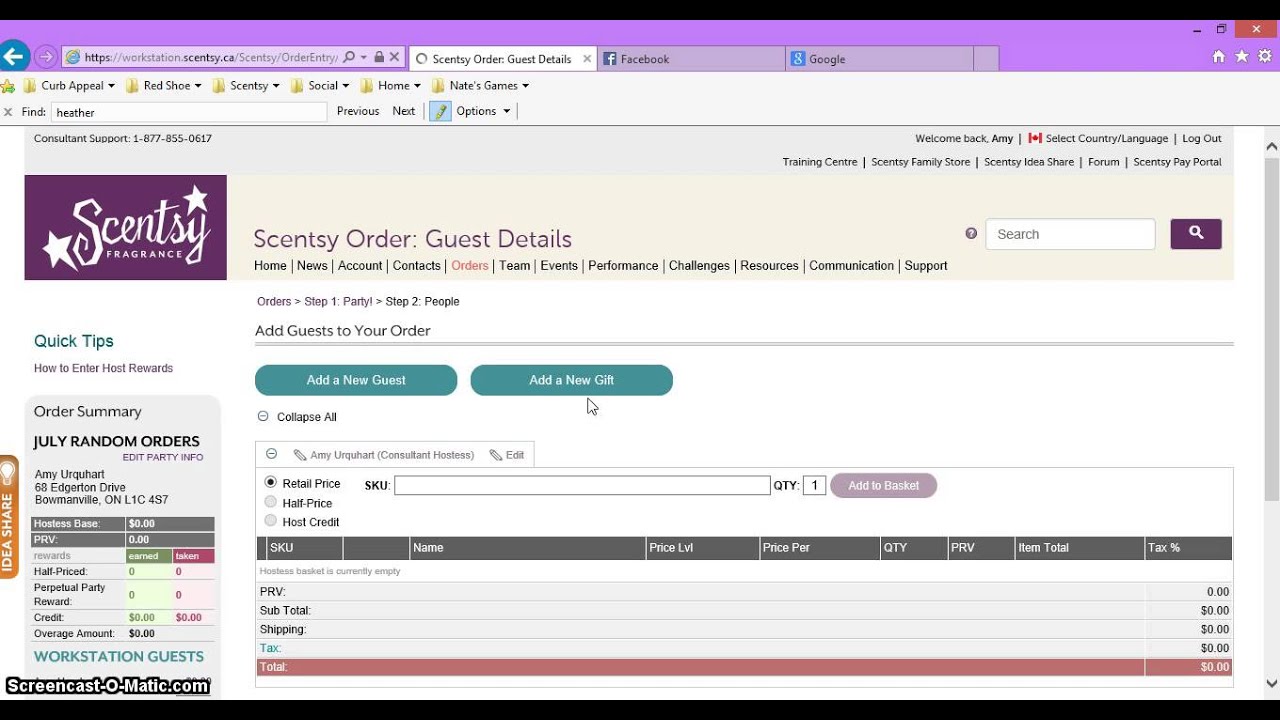The width and height of the screenshot is (1280, 720).
Task: Open How to Enter Host Rewards tip
Action: click(x=103, y=368)
